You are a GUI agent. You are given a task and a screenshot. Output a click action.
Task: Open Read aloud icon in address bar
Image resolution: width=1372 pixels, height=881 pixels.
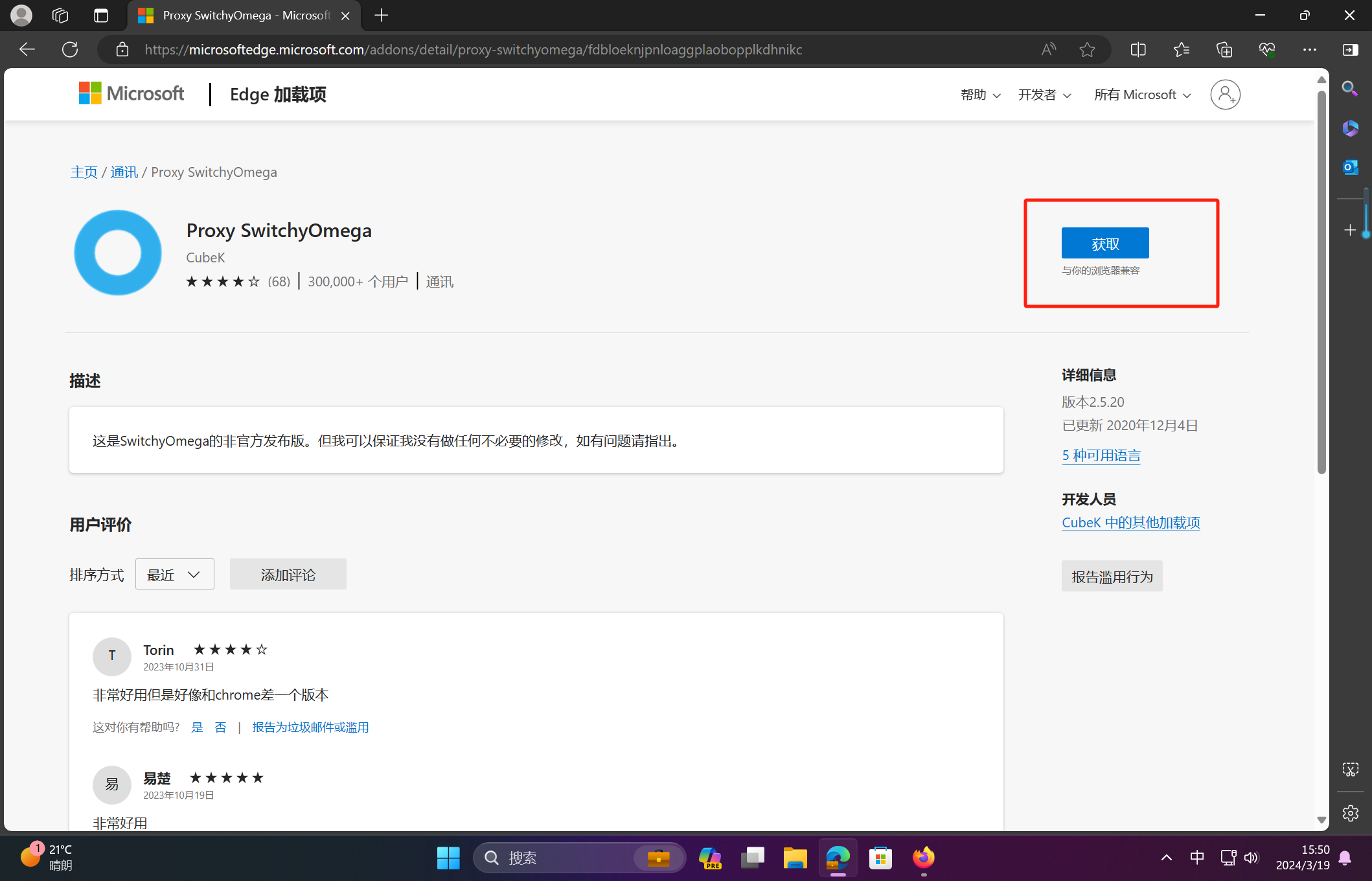[1048, 49]
